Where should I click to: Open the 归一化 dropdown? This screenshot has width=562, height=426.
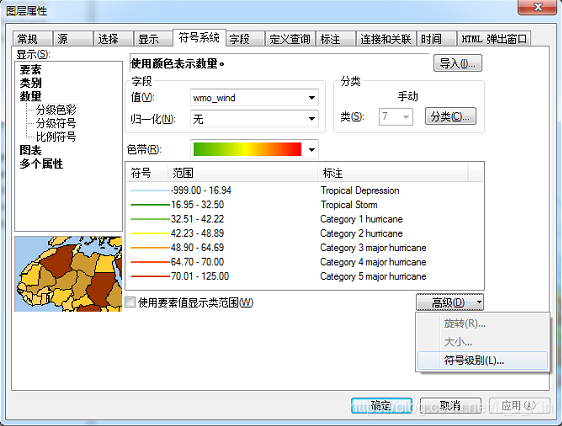pyautogui.click(x=254, y=119)
